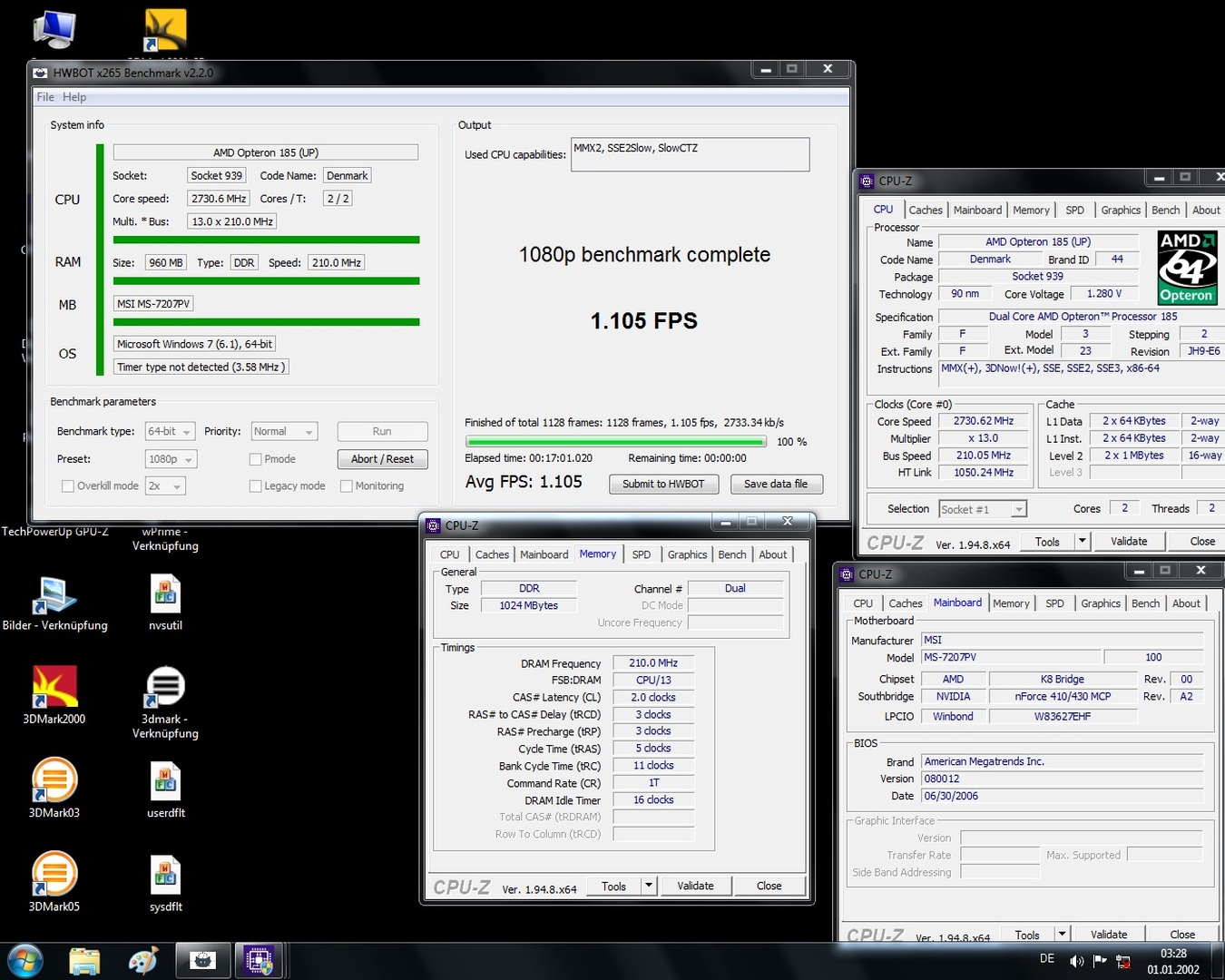The height and width of the screenshot is (980, 1225).
Task: Click the greyed Run button
Action: (382, 432)
